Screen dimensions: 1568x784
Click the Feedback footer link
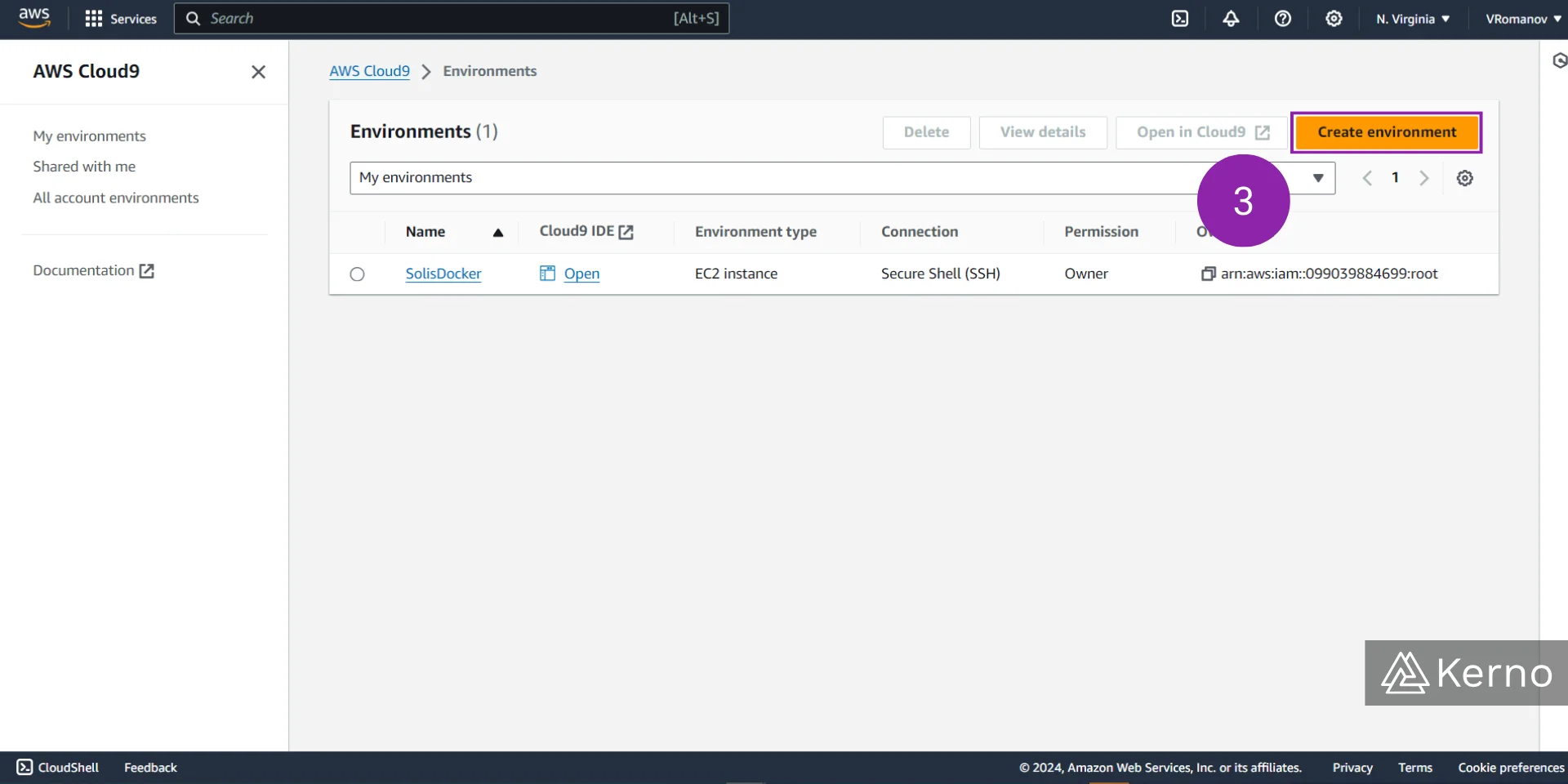[x=150, y=768]
